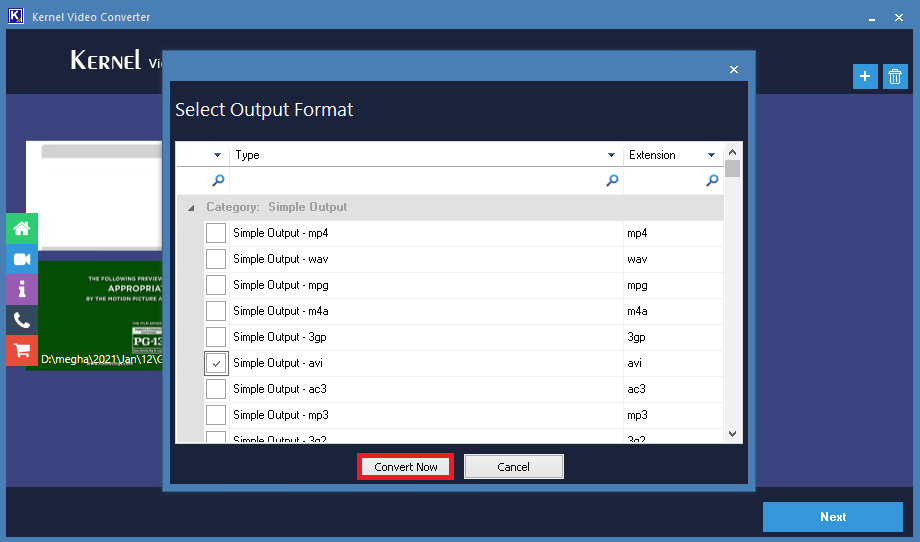Close the Select Output Format dialog

point(733,69)
